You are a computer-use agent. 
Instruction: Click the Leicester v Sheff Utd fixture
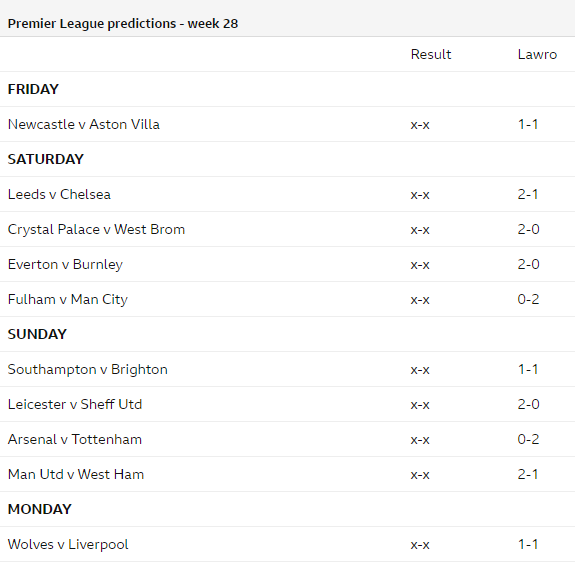(x=75, y=404)
